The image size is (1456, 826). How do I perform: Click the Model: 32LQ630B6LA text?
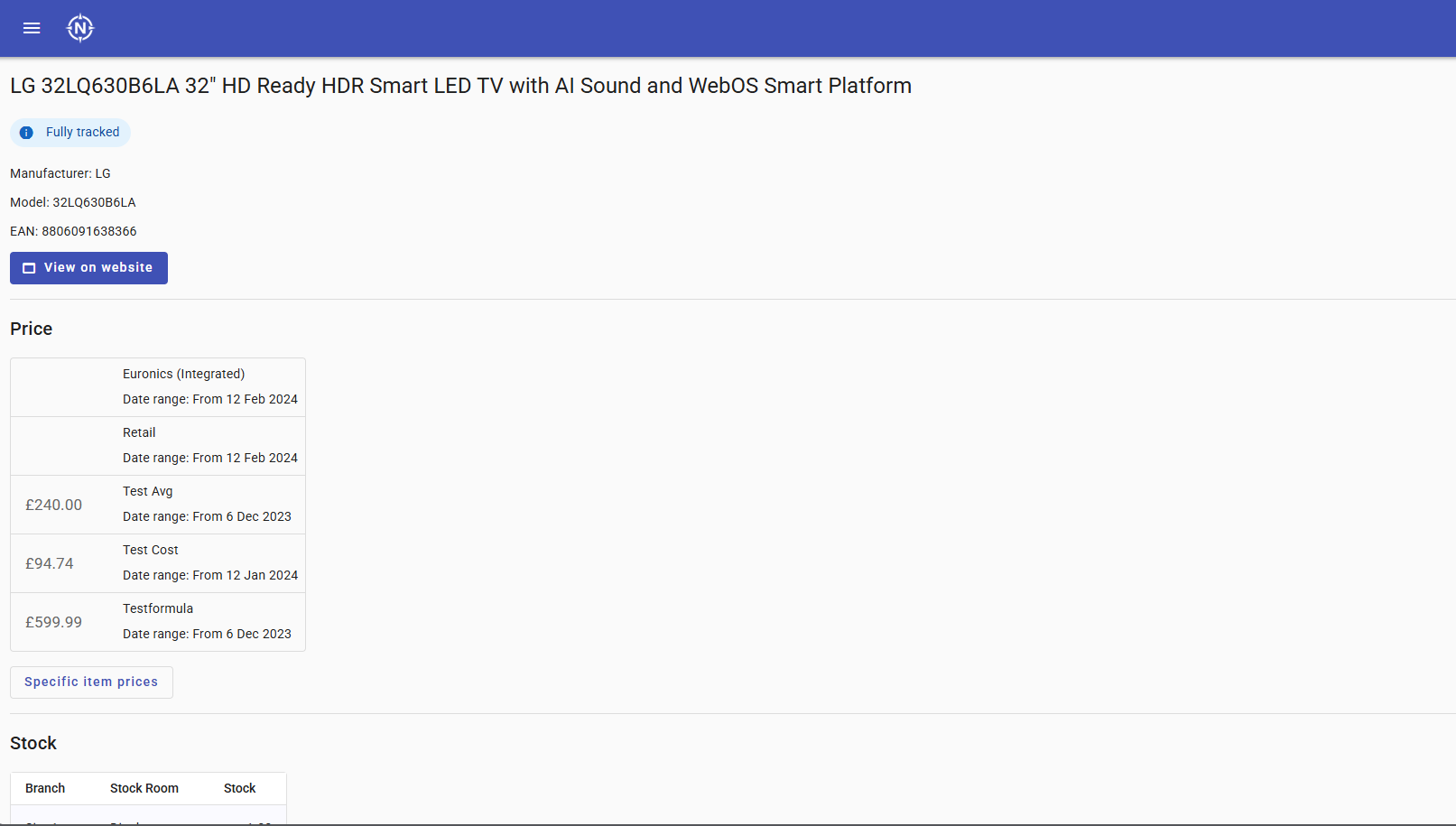pyautogui.click(x=73, y=202)
